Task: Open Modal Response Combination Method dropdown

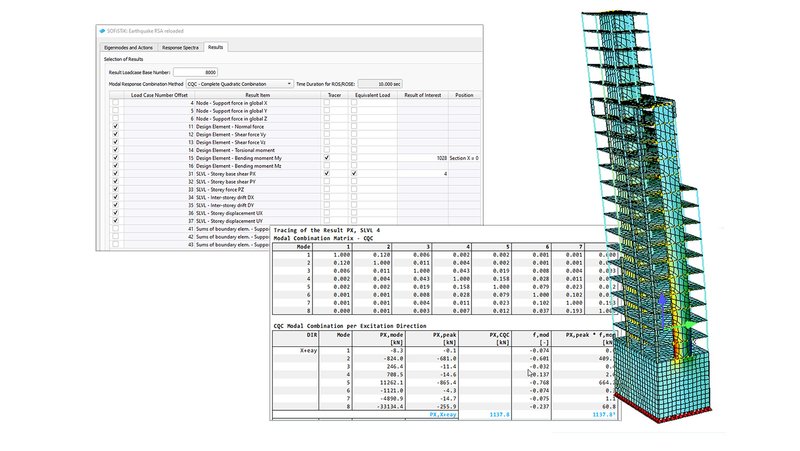Action: (239, 84)
